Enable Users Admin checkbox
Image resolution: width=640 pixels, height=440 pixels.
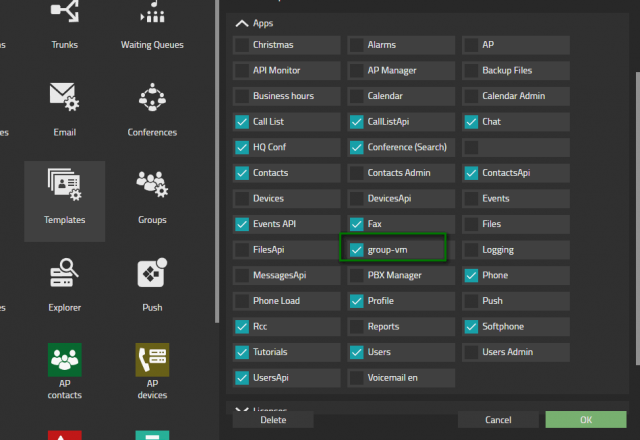pyautogui.click(x=471, y=352)
